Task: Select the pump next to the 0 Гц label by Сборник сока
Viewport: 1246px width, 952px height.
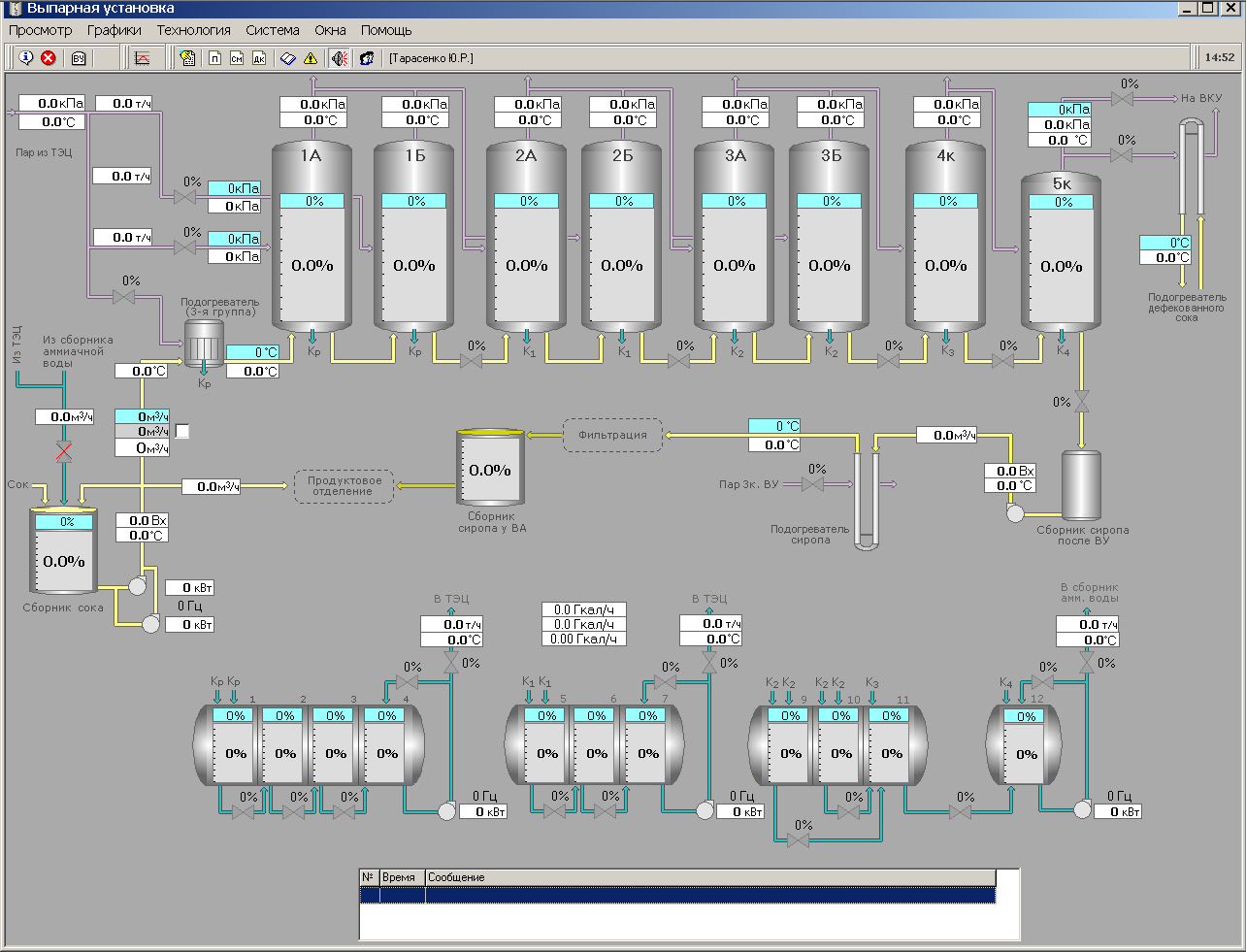Action: (x=150, y=624)
